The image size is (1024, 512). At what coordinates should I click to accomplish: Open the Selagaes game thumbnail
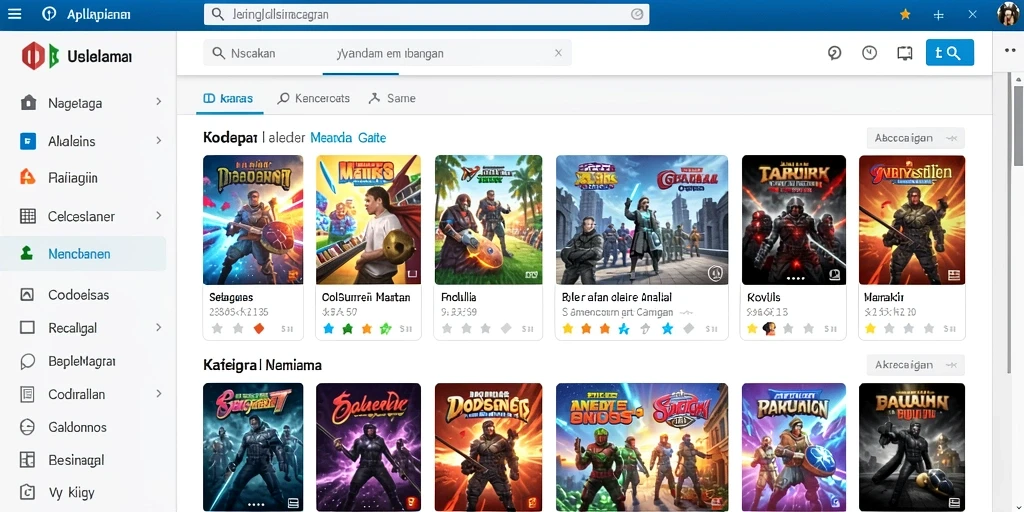pos(253,219)
